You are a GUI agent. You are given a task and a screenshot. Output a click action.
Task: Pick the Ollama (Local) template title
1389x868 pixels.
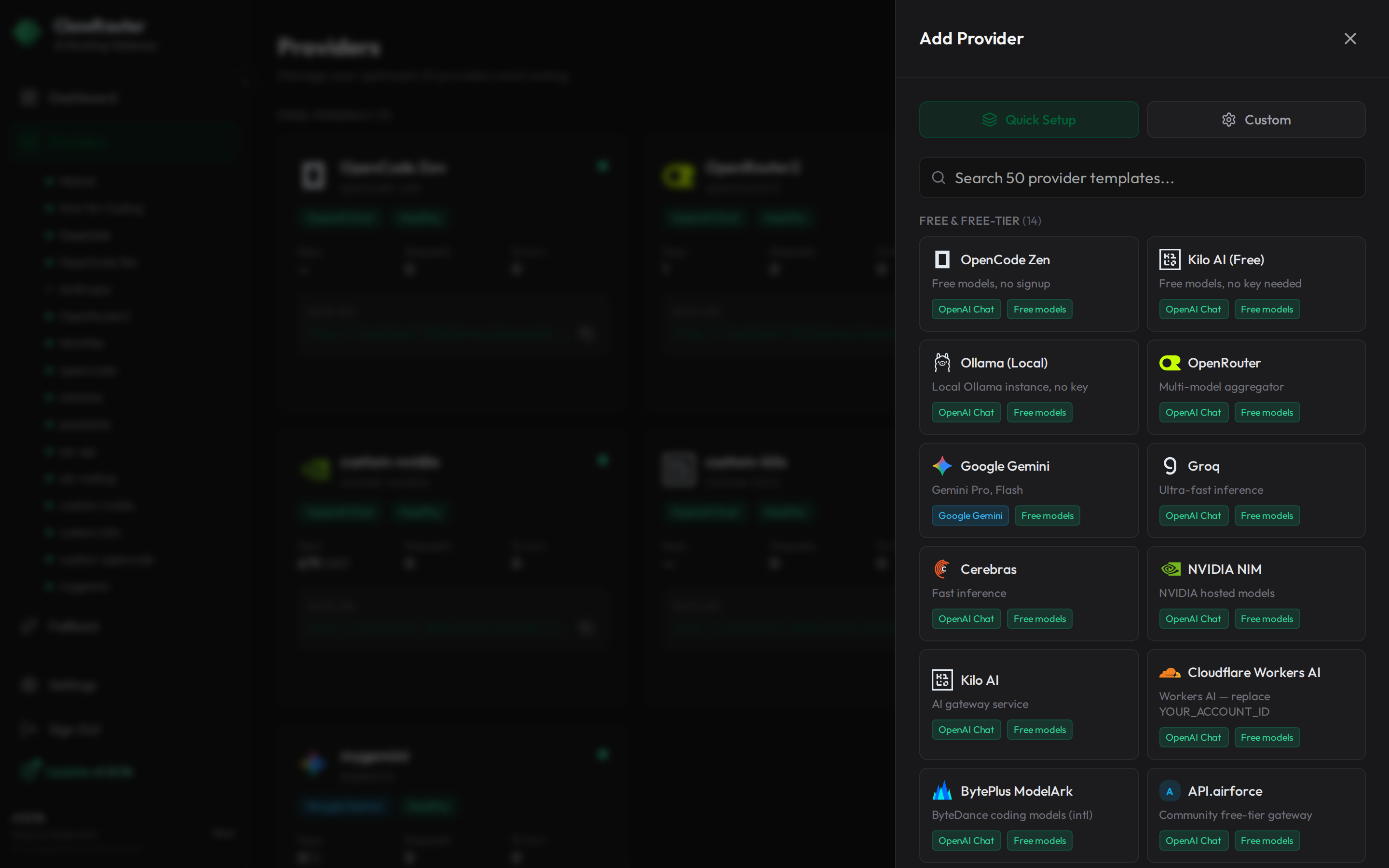tap(1004, 363)
